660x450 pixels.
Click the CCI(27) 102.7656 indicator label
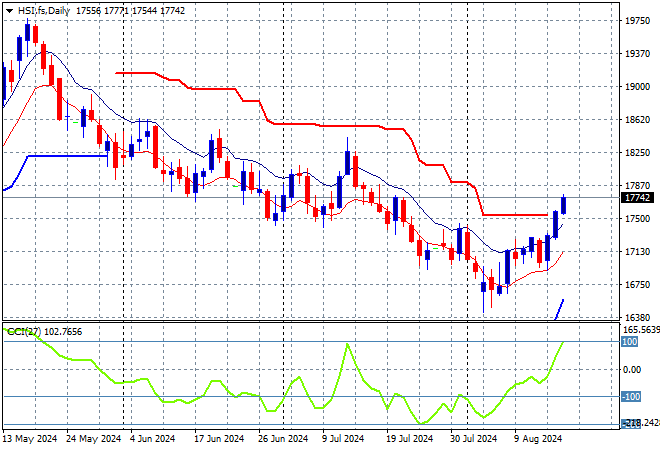[45, 332]
